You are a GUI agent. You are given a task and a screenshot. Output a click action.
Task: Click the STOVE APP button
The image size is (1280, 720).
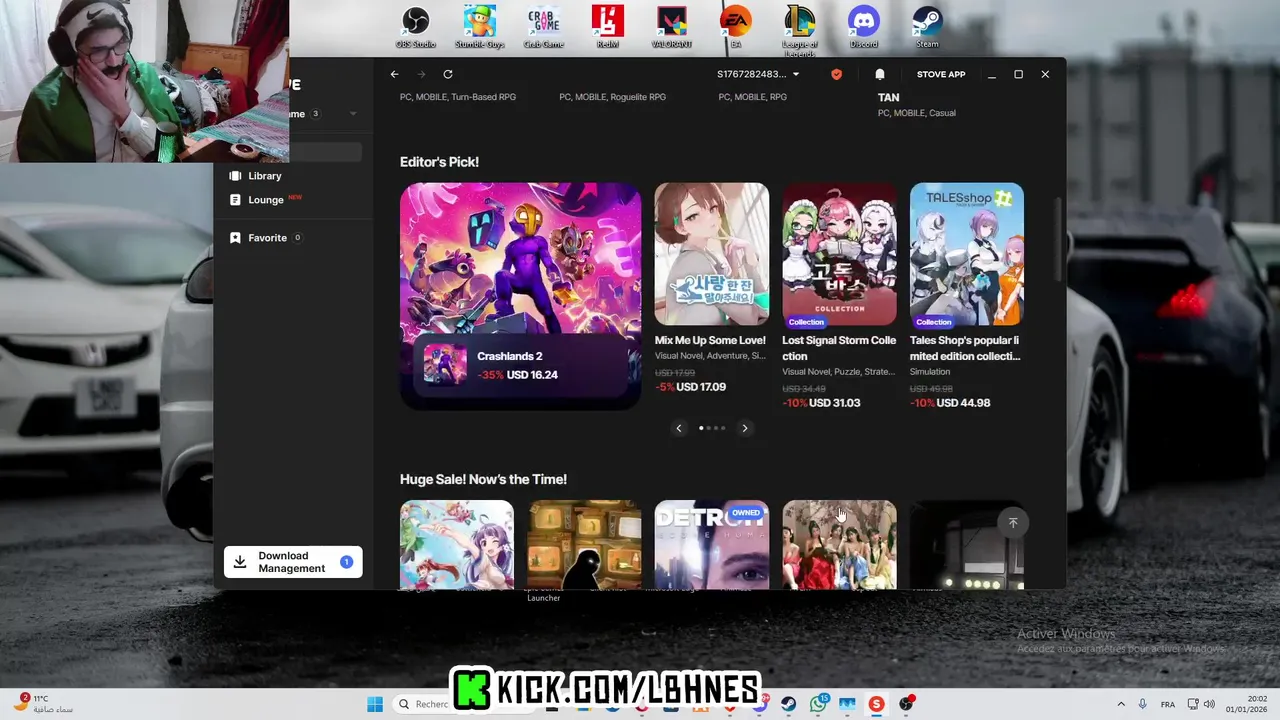pyautogui.click(x=941, y=74)
